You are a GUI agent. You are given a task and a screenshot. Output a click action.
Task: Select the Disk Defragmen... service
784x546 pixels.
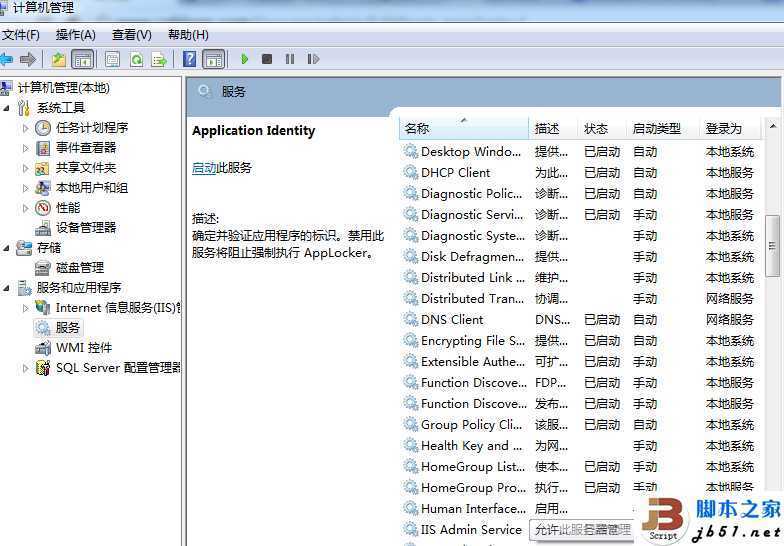(579, 256)
